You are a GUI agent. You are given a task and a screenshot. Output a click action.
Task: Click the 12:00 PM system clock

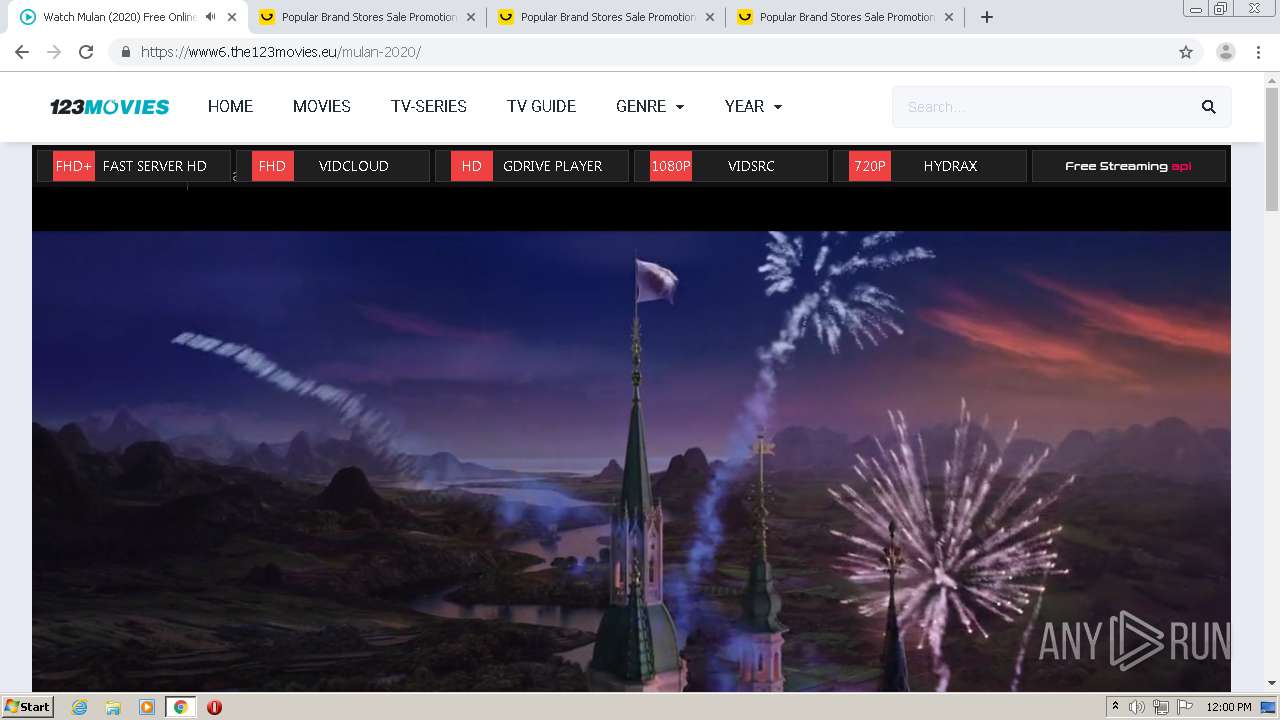[x=1229, y=707]
